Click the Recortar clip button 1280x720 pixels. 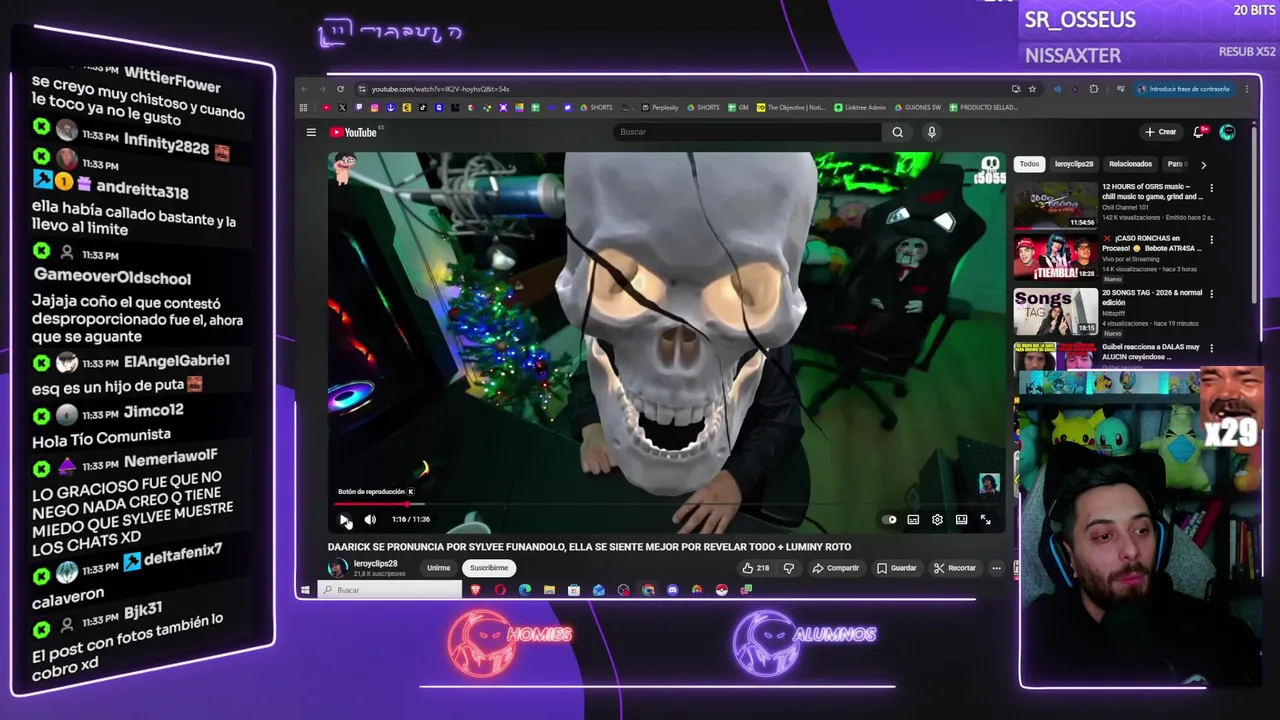pos(955,568)
